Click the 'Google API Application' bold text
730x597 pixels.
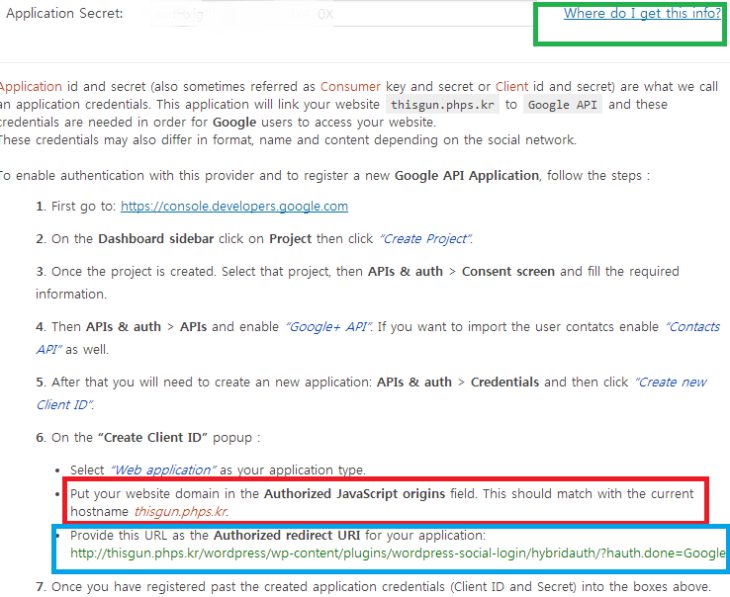click(466, 176)
